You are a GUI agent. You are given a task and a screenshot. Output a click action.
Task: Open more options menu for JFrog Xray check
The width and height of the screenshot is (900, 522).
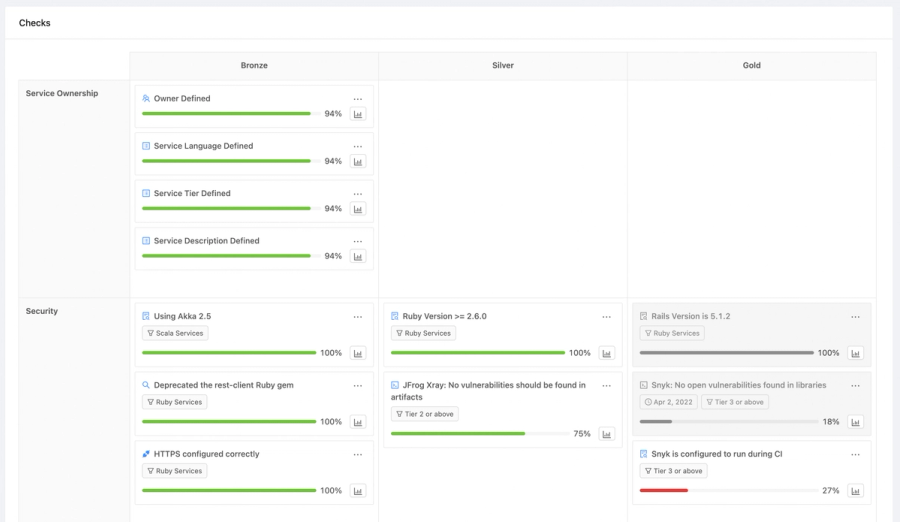coord(607,386)
